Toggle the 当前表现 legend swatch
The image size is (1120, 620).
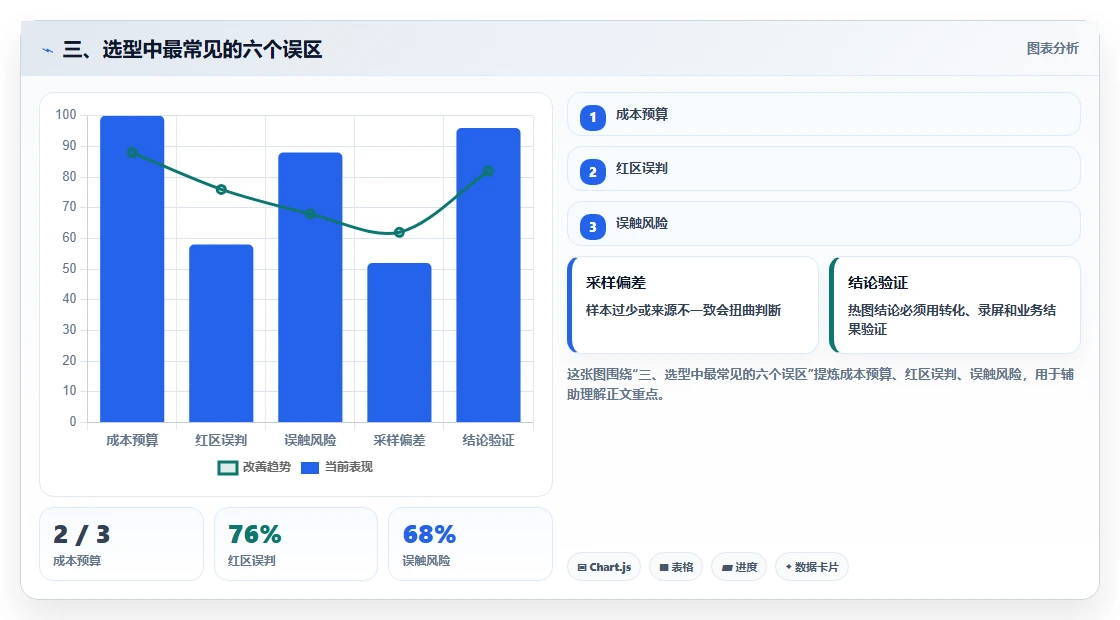pos(309,468)
